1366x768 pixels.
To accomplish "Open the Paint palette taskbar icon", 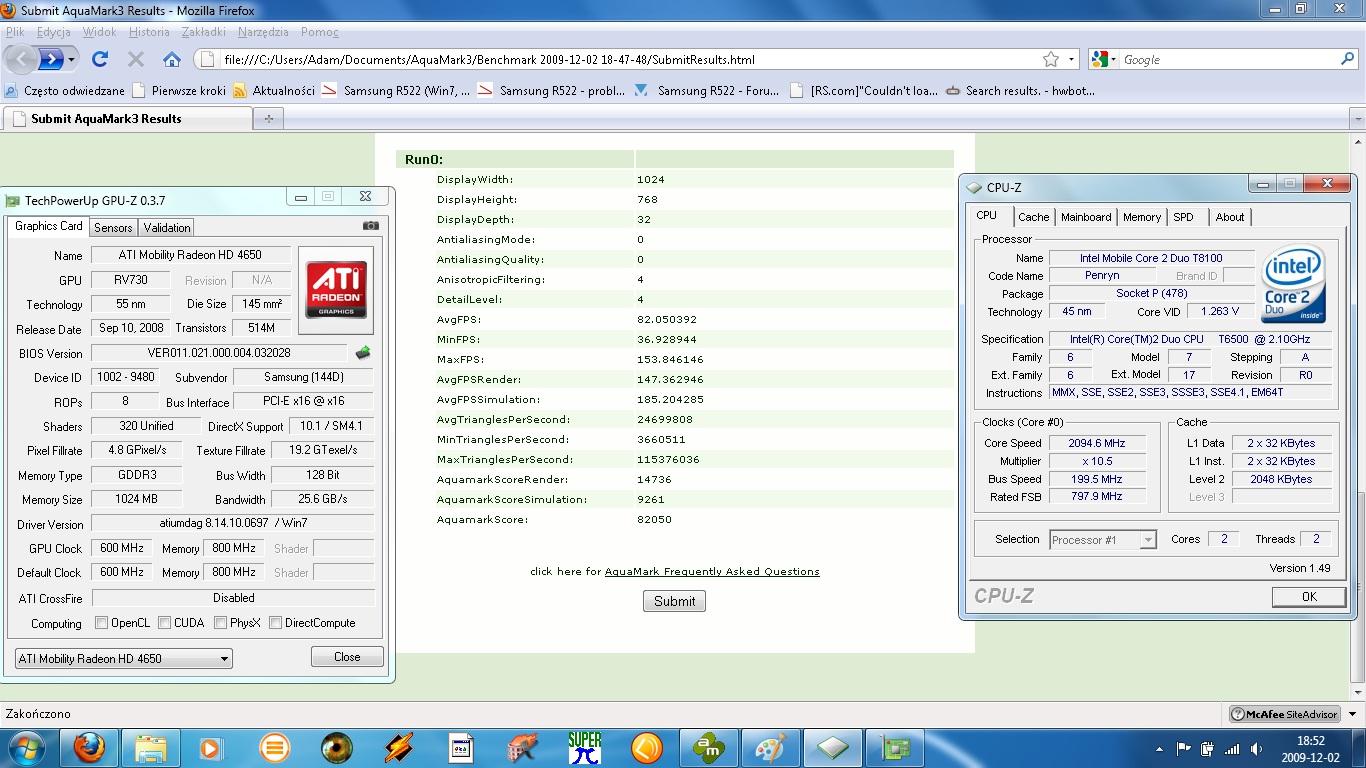I will coord(771,747).
